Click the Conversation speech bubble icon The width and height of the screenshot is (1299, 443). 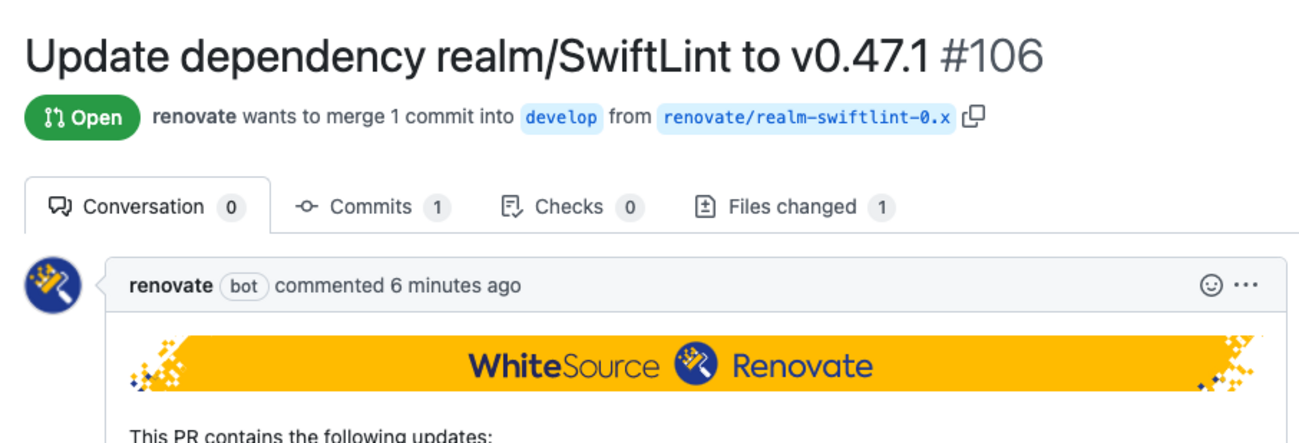(61, 207)
